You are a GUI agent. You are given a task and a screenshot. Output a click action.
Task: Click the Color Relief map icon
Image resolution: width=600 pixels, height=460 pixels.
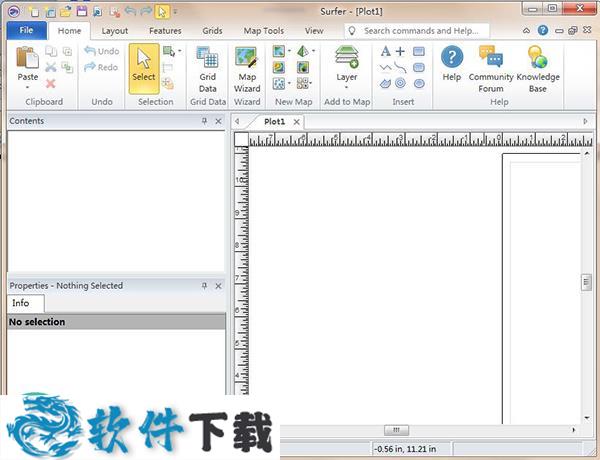303,68
